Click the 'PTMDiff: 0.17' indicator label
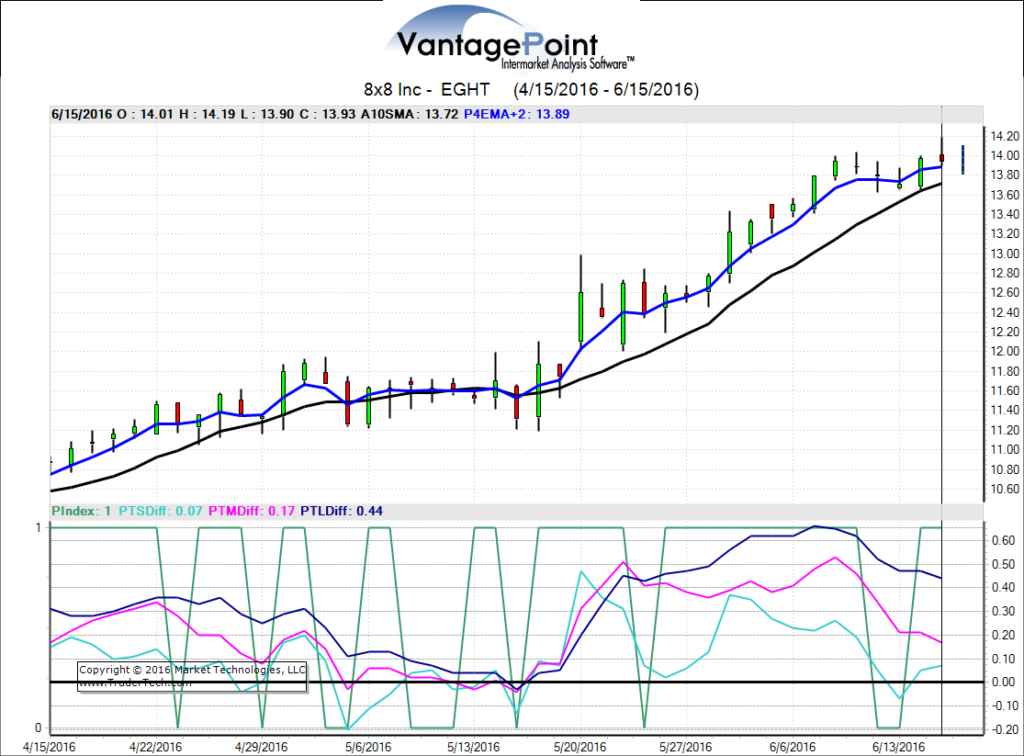 pos(251,511)
